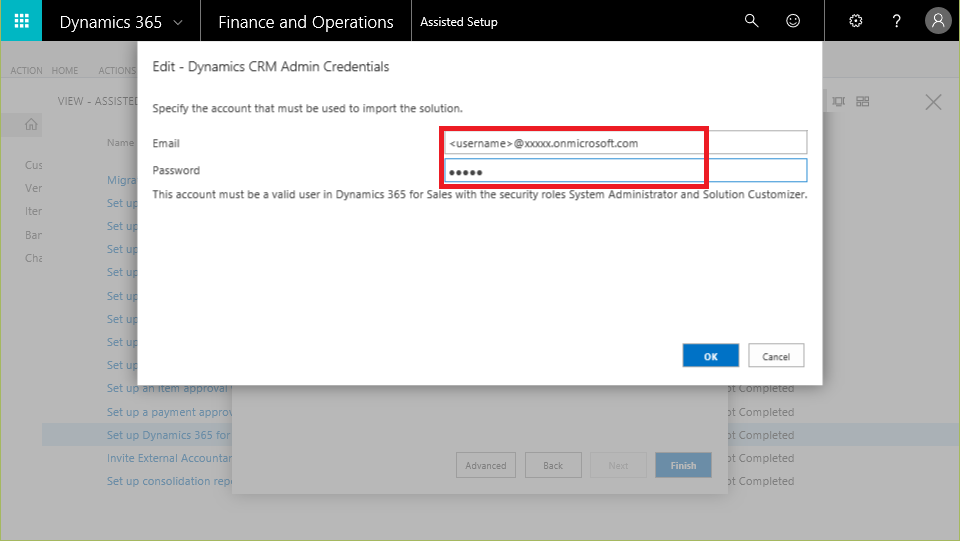Image resolution: width=960 pixels, height=541 pixels.
Task: Click the Finish button in wizard
Action: [x=683, y=465]
